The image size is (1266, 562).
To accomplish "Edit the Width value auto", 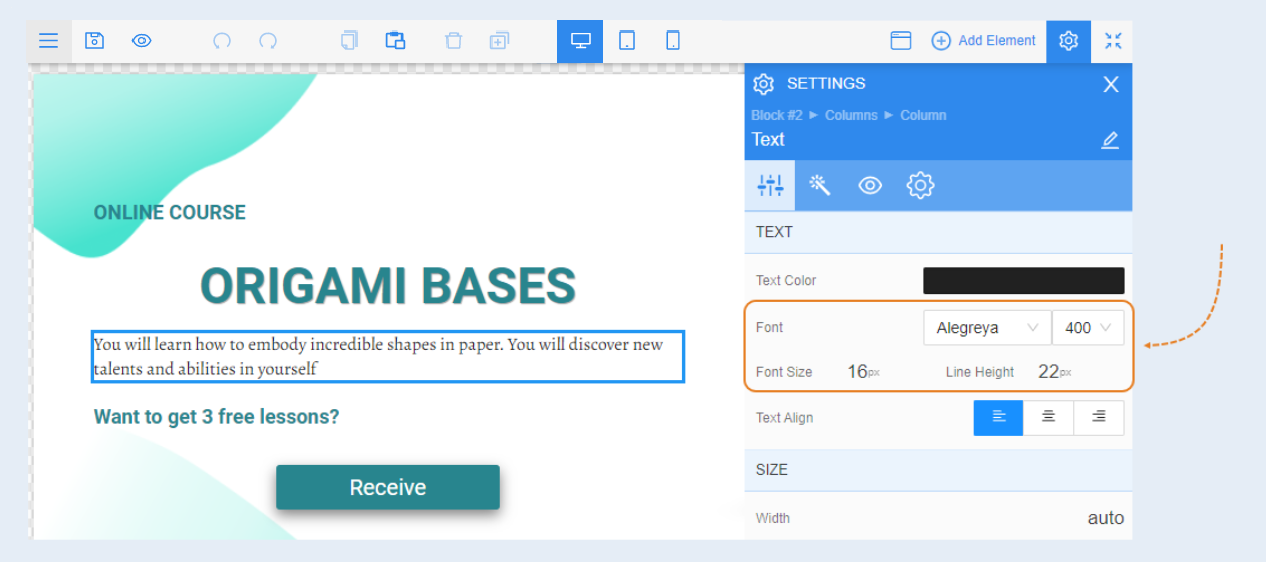I will [x=1105, y=518].
